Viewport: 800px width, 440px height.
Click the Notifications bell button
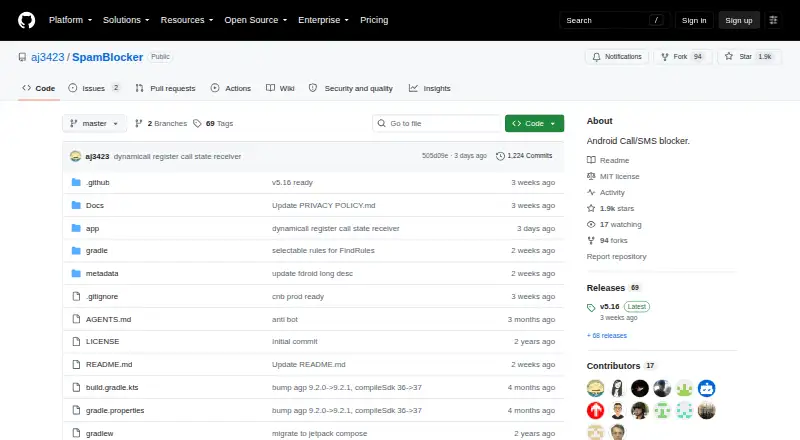(617, 57)
